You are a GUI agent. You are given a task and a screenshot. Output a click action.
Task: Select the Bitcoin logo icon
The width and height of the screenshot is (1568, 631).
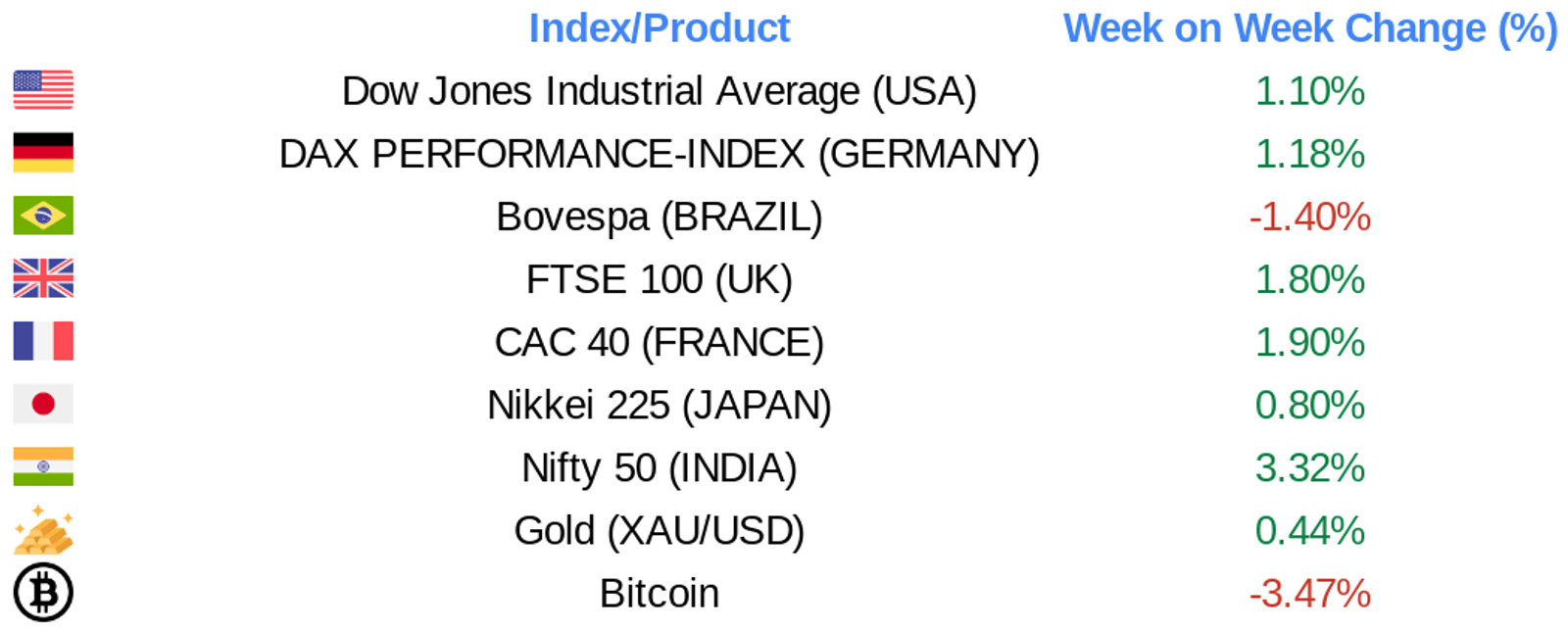[x=43, y=593]
